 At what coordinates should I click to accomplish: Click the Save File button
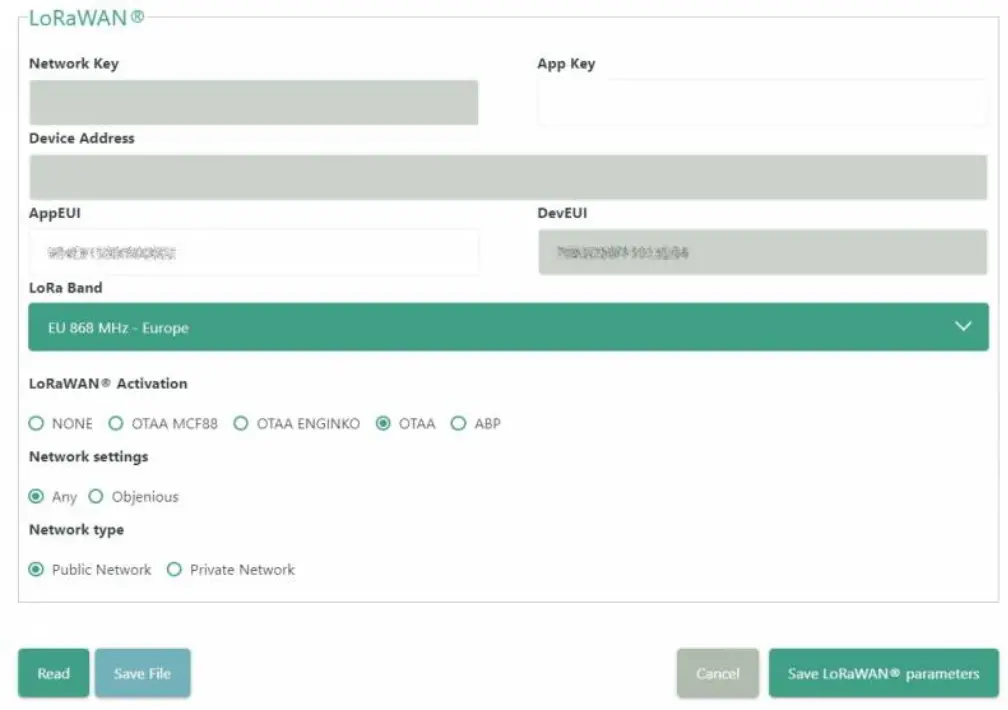coord(143,673)
